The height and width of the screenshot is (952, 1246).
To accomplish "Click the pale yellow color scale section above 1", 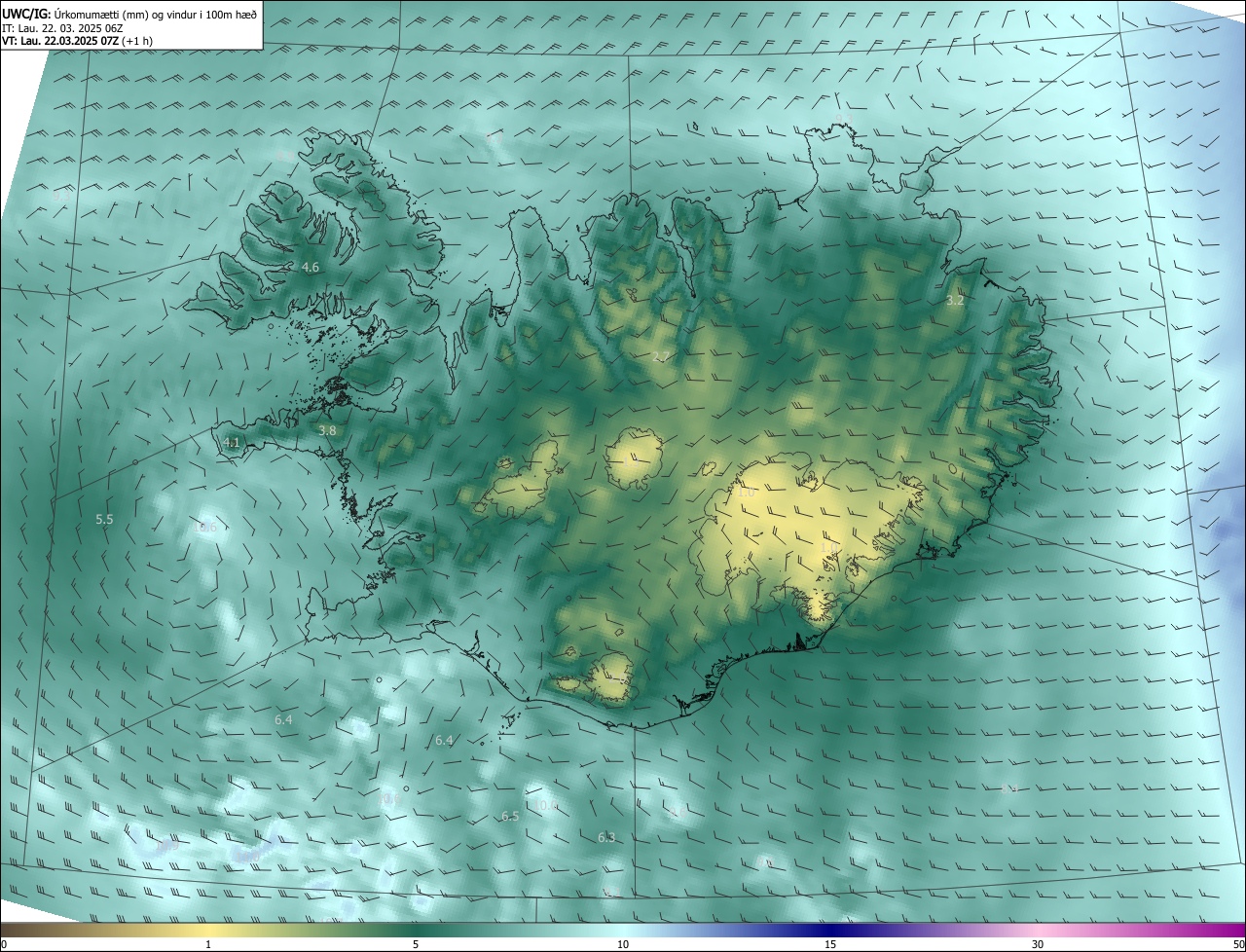I will [x=208, y=929].
